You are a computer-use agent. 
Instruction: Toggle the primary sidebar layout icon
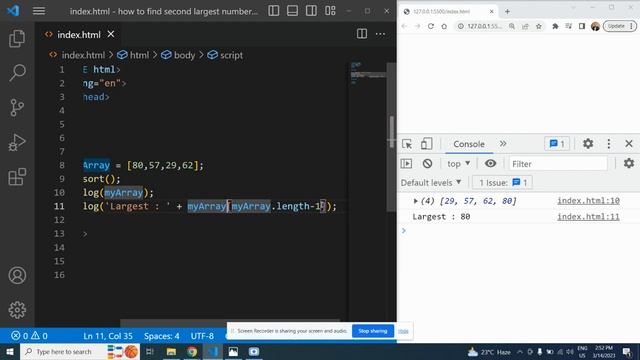click(273, 11)
